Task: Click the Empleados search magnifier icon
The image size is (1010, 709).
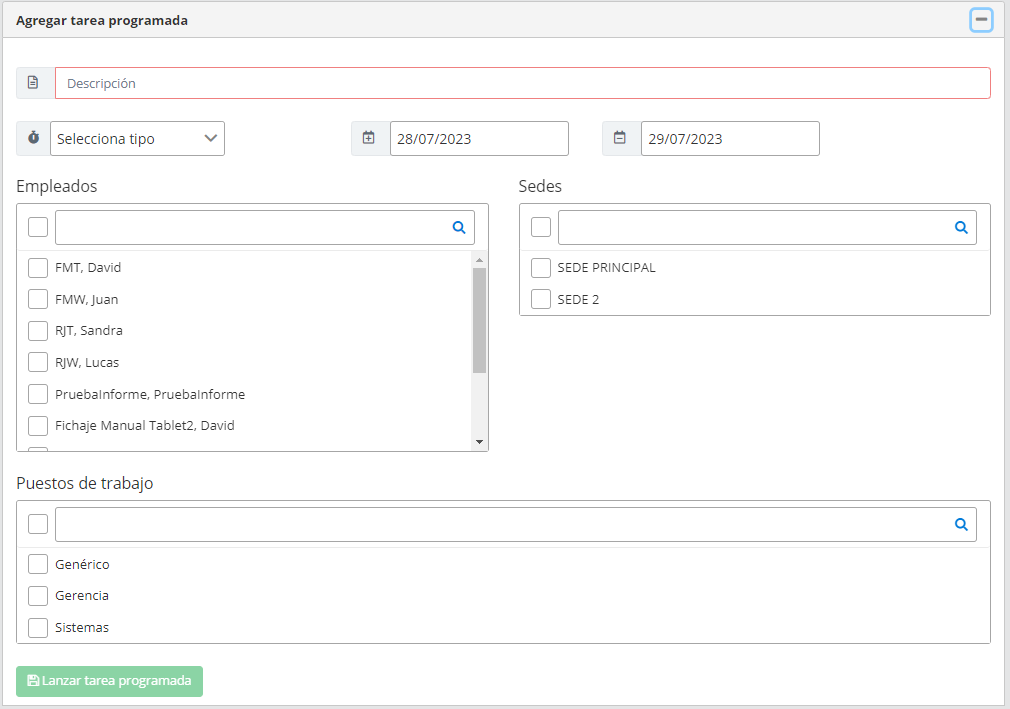Action: coord(459,228)
